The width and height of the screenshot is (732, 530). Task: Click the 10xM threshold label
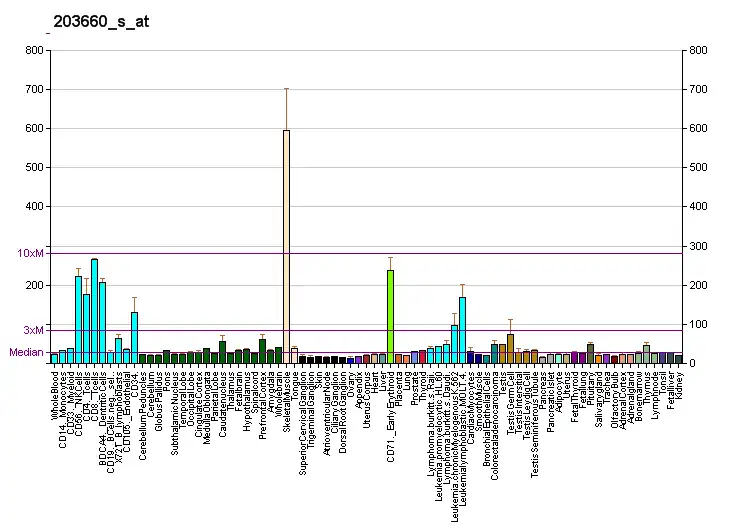pos(31,253)
